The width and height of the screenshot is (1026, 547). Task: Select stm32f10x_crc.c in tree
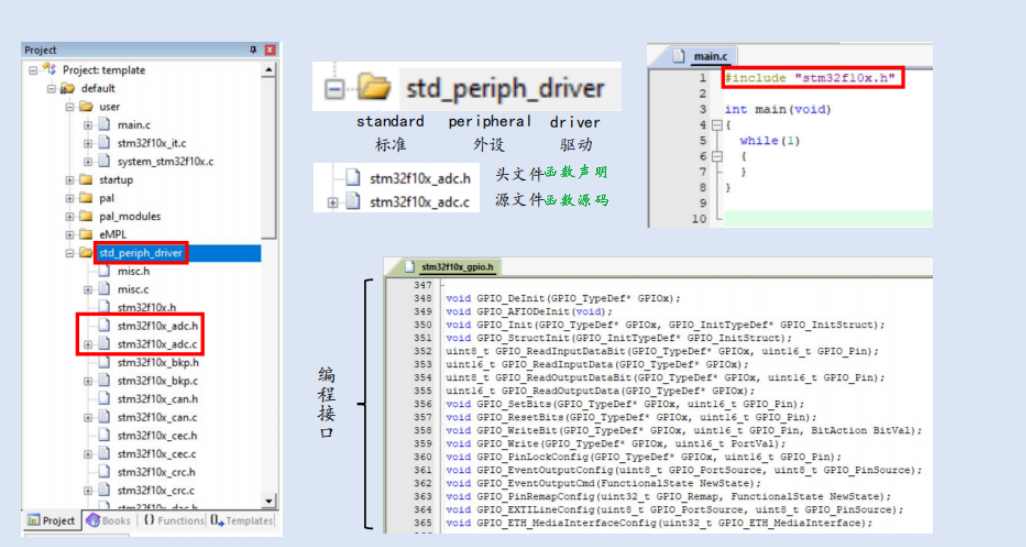pos(156,491)
